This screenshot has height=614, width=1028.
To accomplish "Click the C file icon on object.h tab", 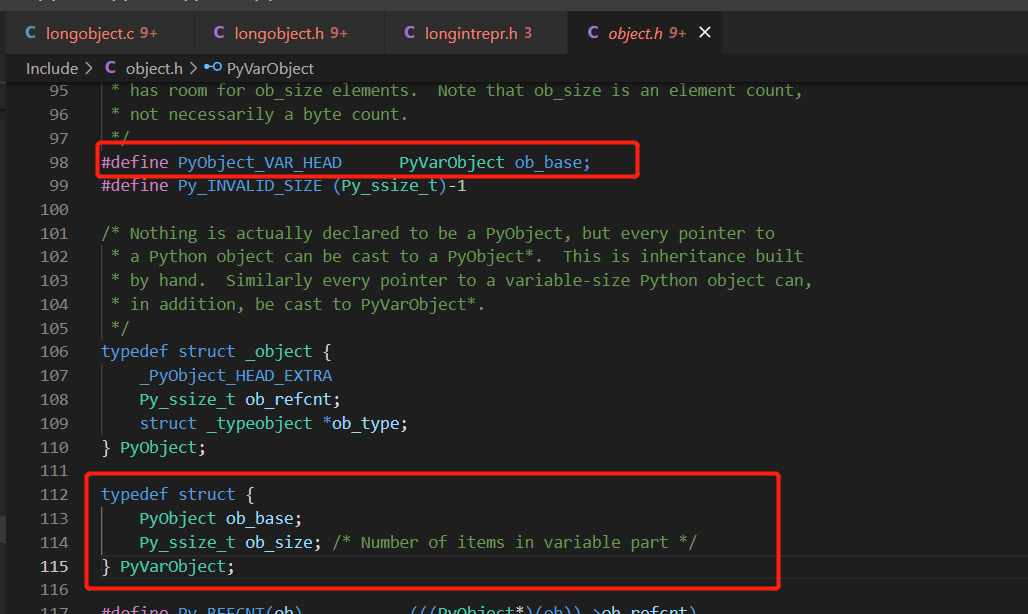I will (594, 32).
